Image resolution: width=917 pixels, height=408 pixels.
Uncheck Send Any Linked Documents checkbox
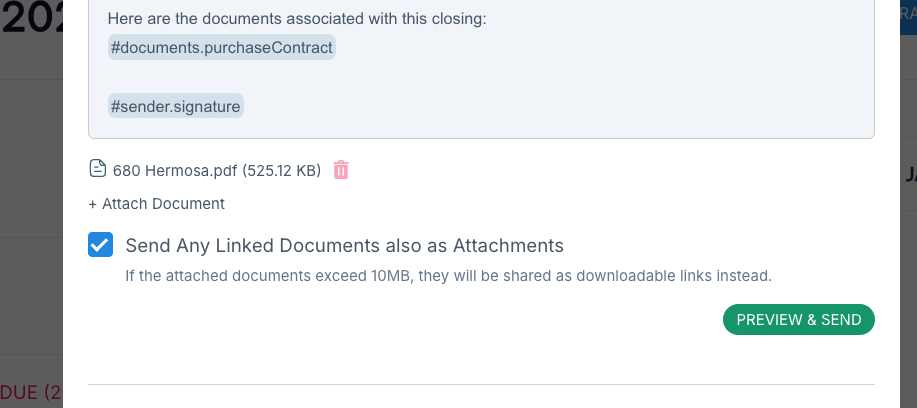point(101,245)
